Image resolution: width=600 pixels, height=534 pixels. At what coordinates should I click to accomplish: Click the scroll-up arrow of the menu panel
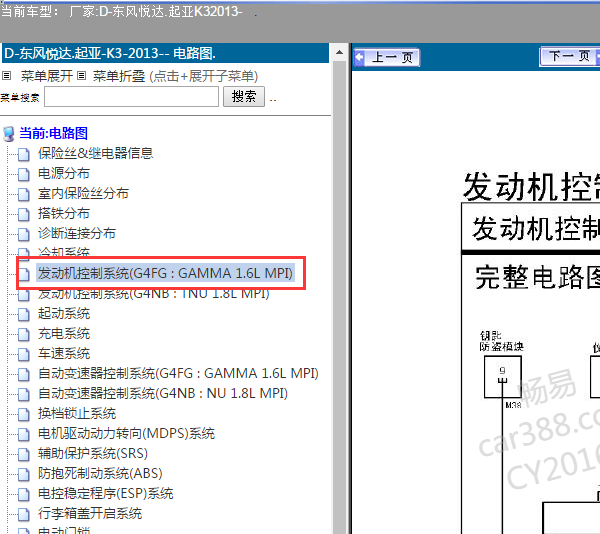click(x=339, y=52)
